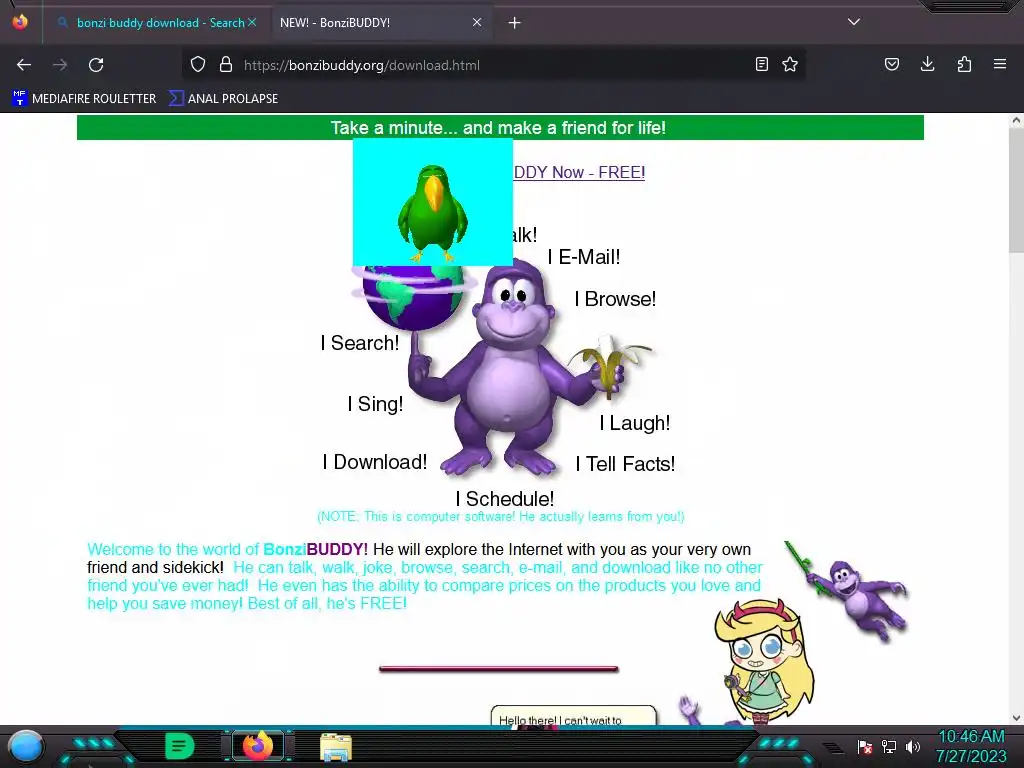Click the NOTE: This is computer software text

[x=501, y=517]
